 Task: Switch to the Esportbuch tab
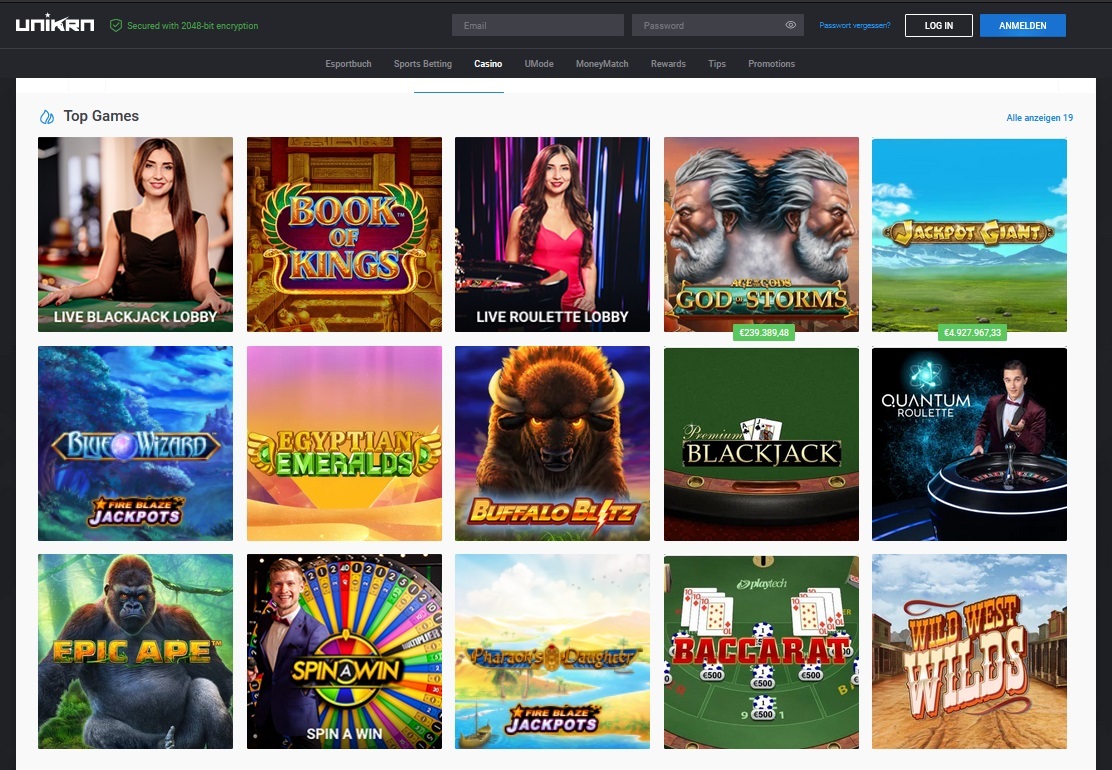[348, 63]
